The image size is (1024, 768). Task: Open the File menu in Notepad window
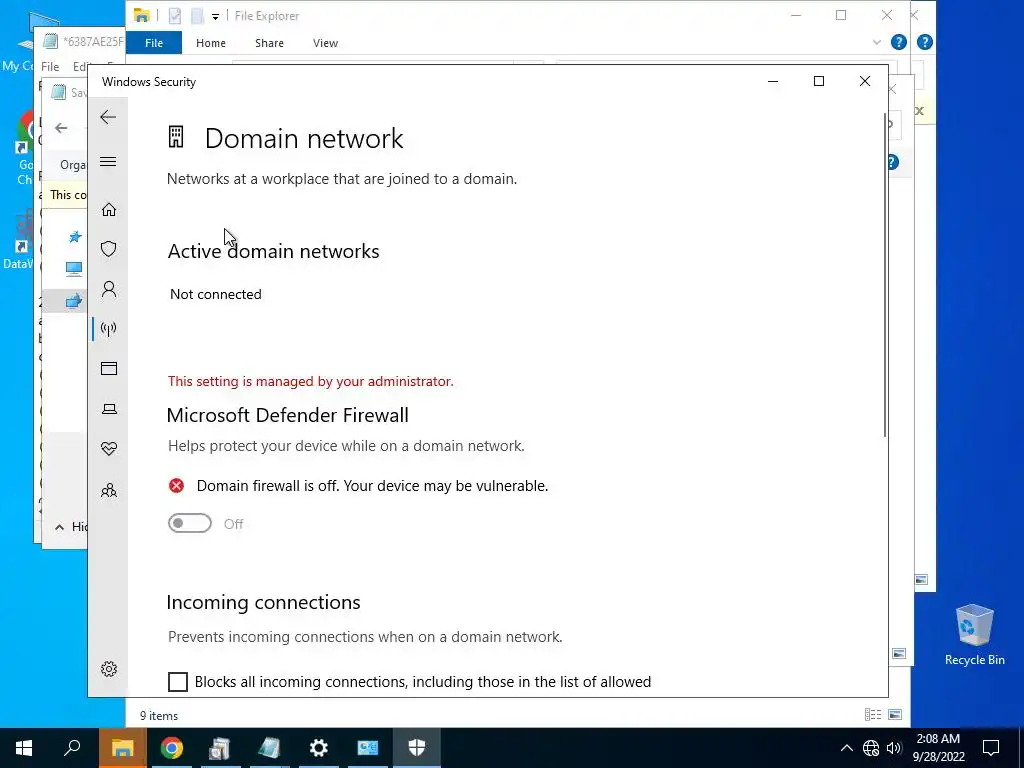(x=50, y=67)
